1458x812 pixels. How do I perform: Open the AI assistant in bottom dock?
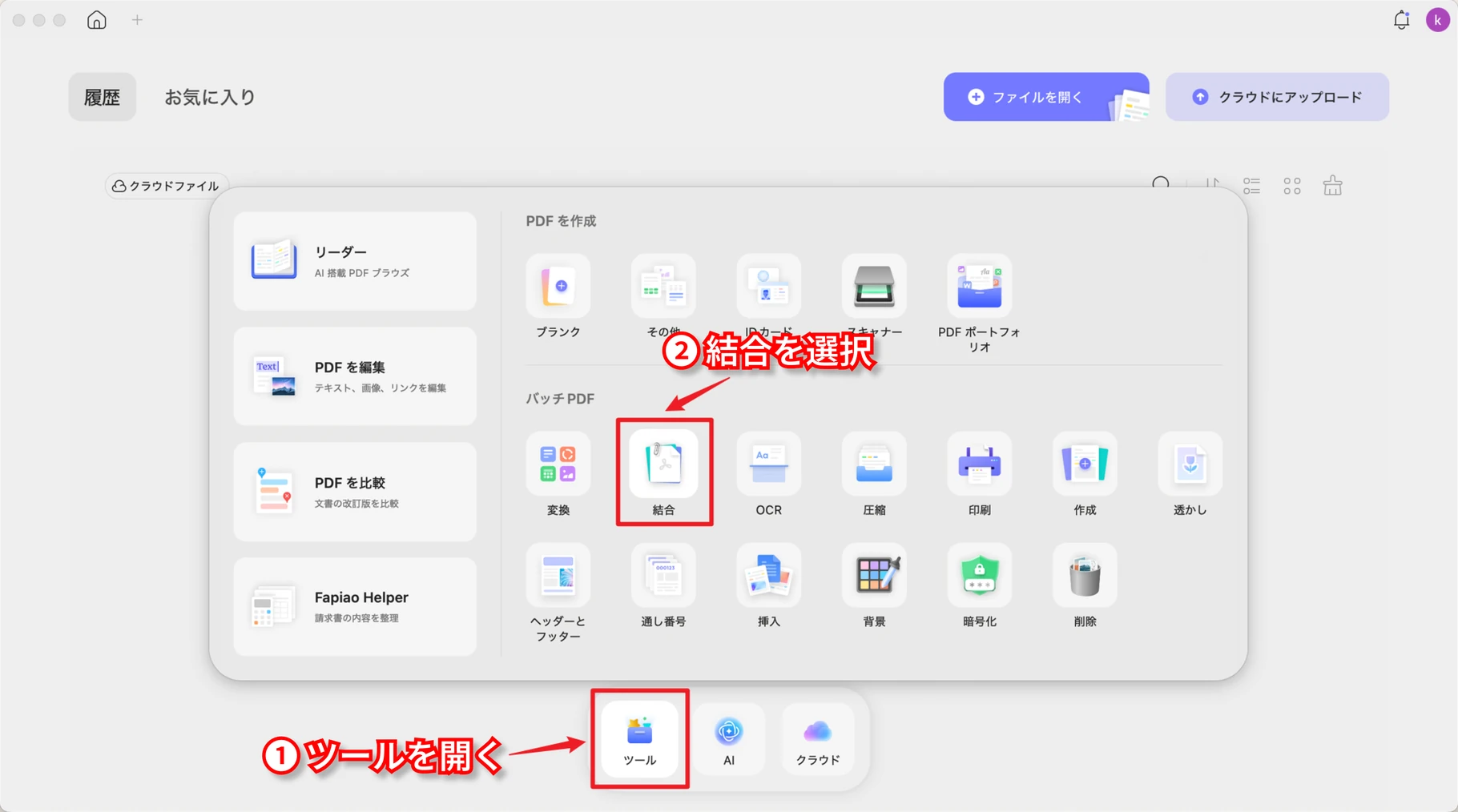click(729, 738)
